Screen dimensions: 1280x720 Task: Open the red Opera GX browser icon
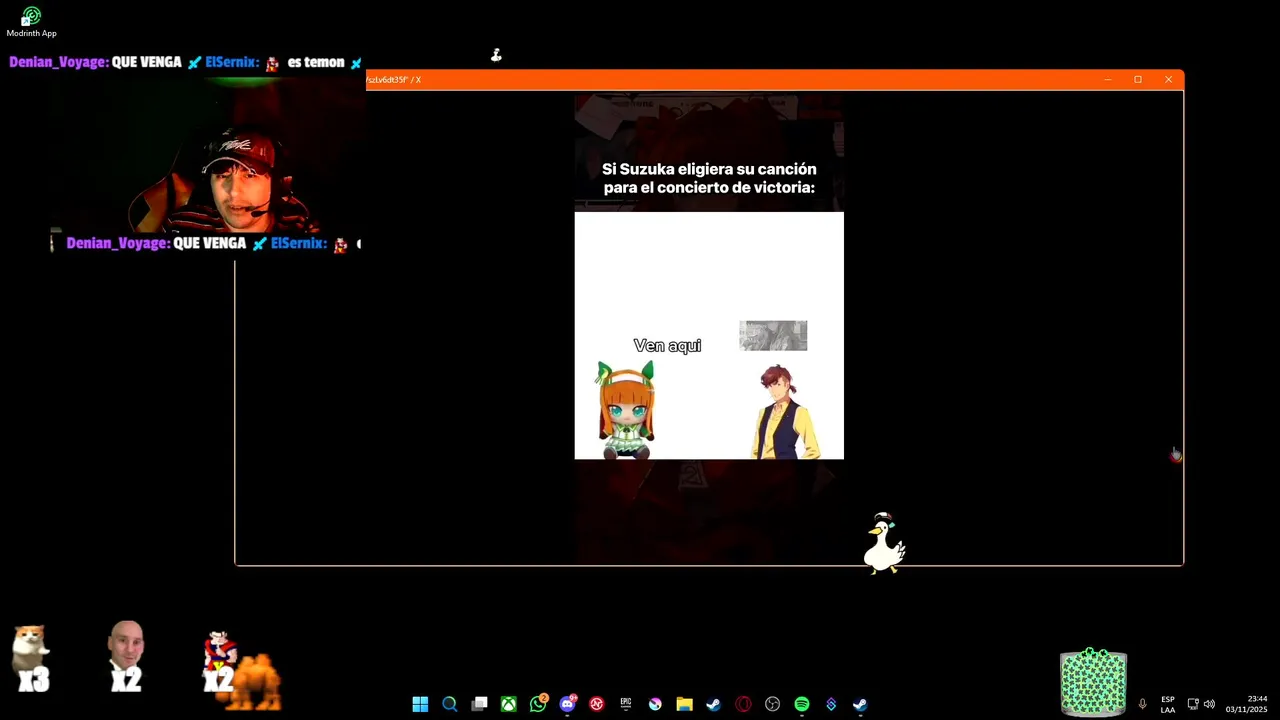pos(743,704)
